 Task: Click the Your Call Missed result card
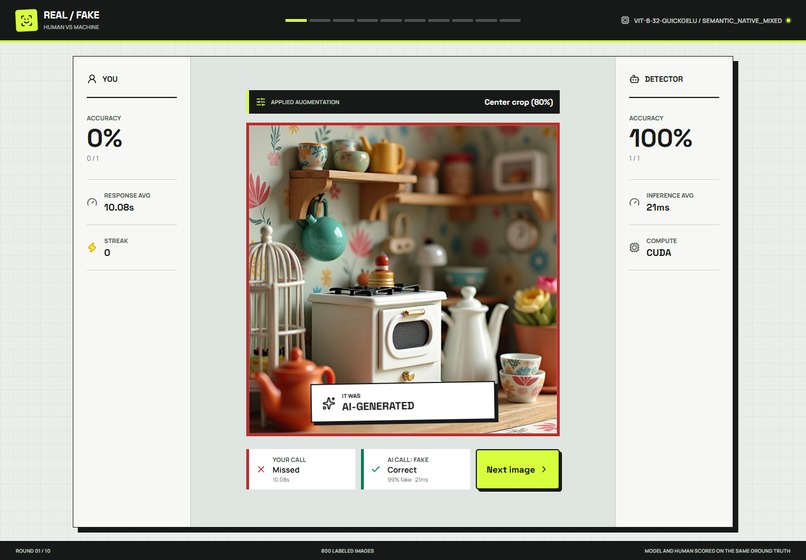click(x=301, y=469)
